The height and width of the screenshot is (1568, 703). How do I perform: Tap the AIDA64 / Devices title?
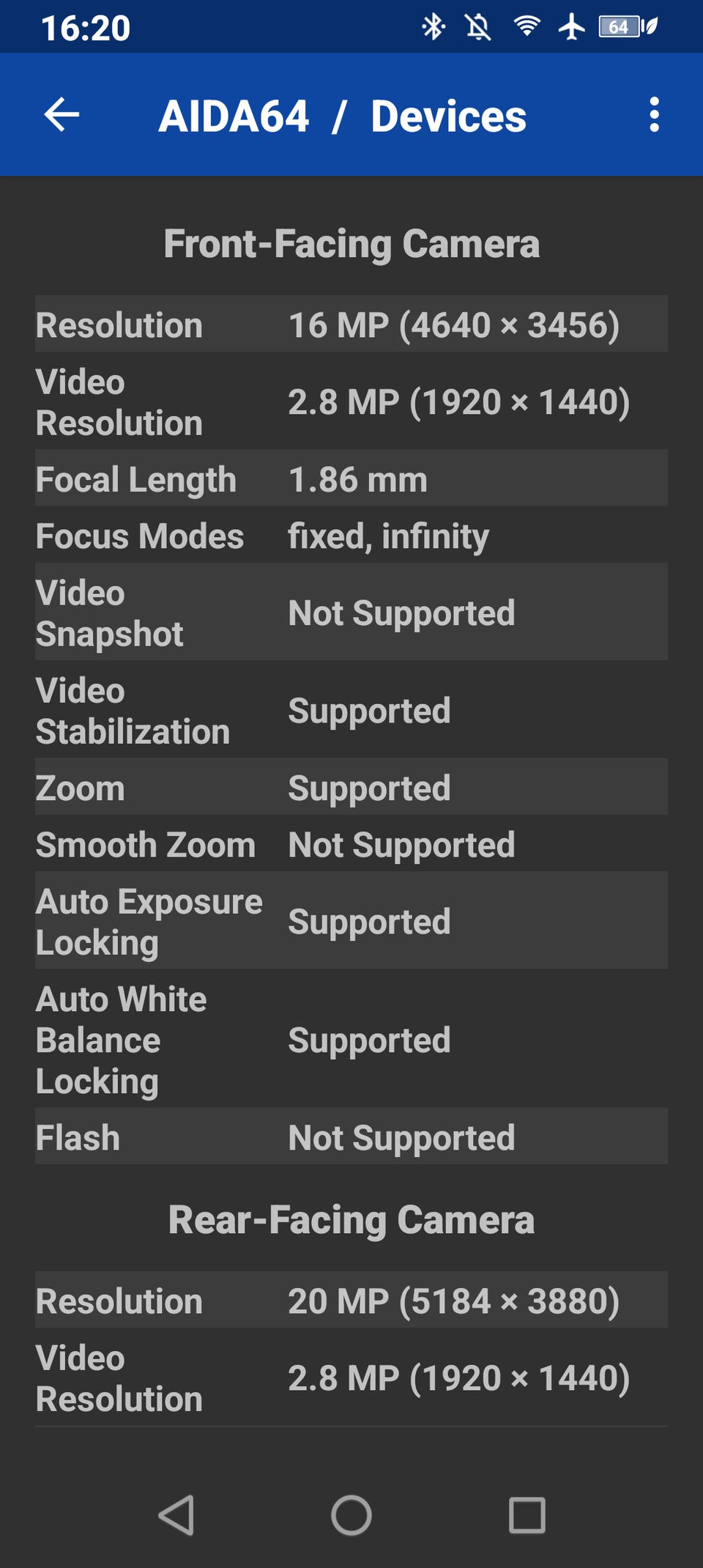[342, 116]
